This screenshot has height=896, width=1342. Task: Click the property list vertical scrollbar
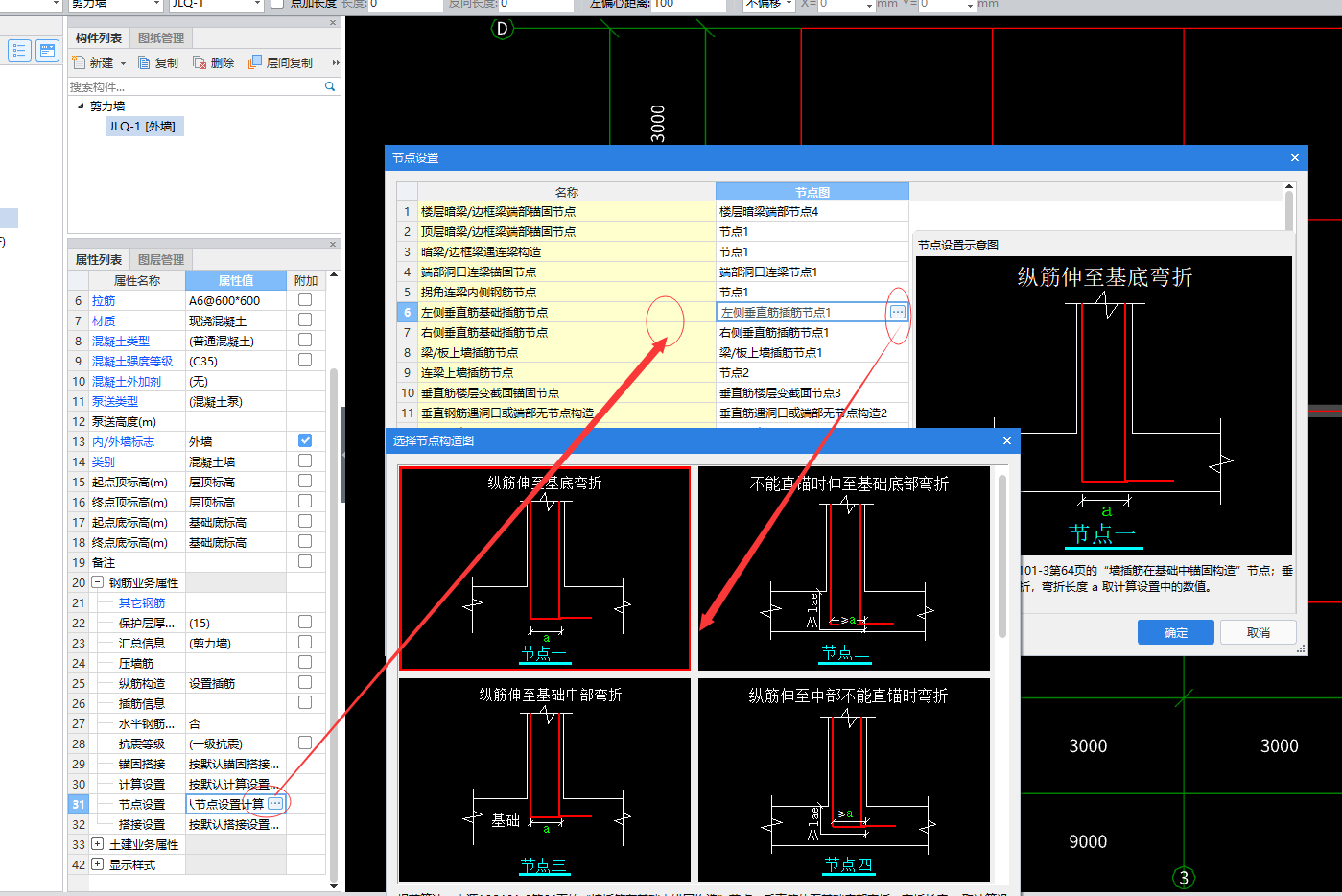coord(334,624)
